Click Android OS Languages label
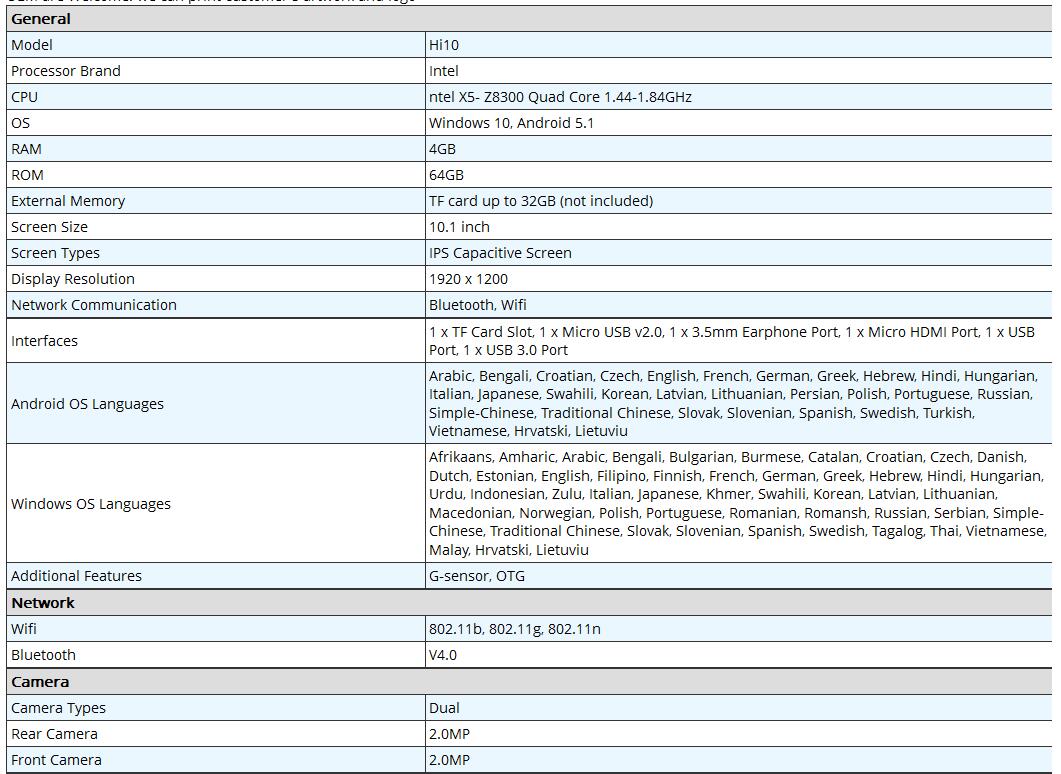The image size is (1061, 774). pos(87,404)
